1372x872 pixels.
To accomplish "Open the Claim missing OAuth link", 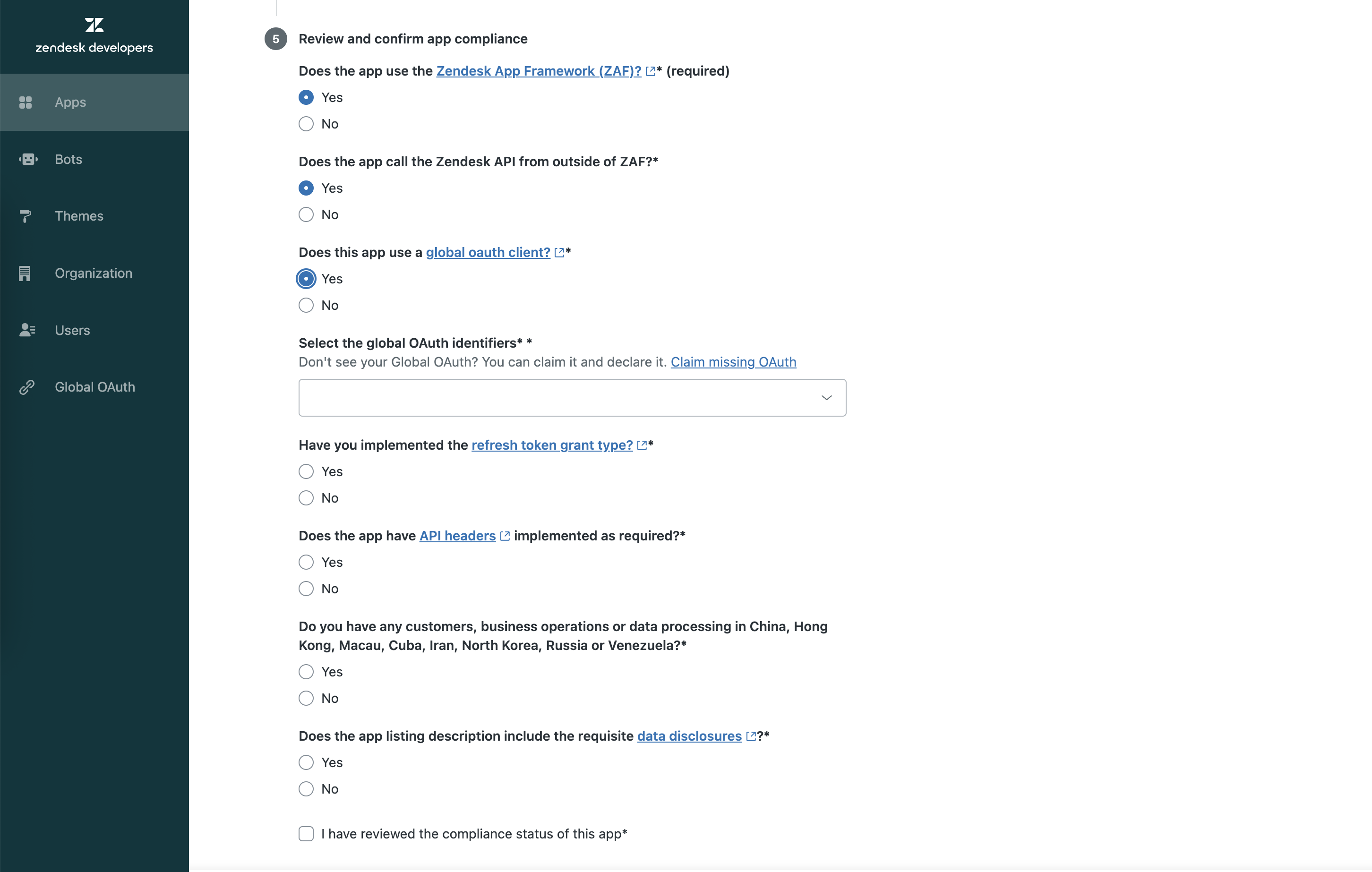I will click(733, 362).
